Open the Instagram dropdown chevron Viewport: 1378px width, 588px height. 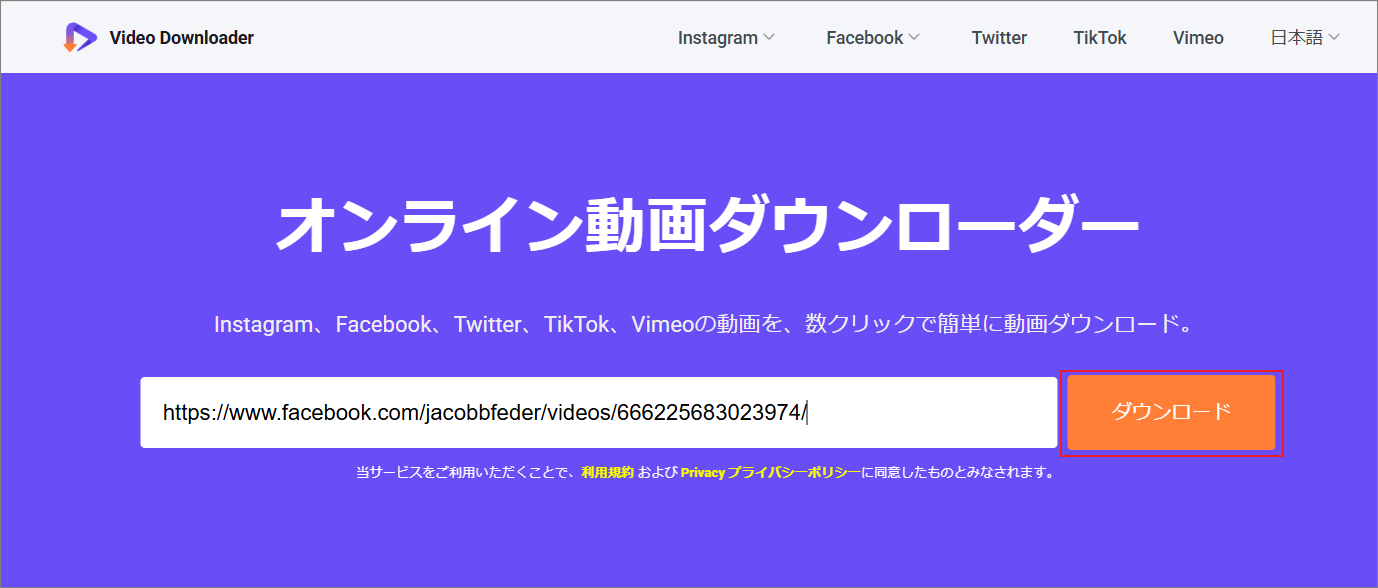[x=769, y=38]
